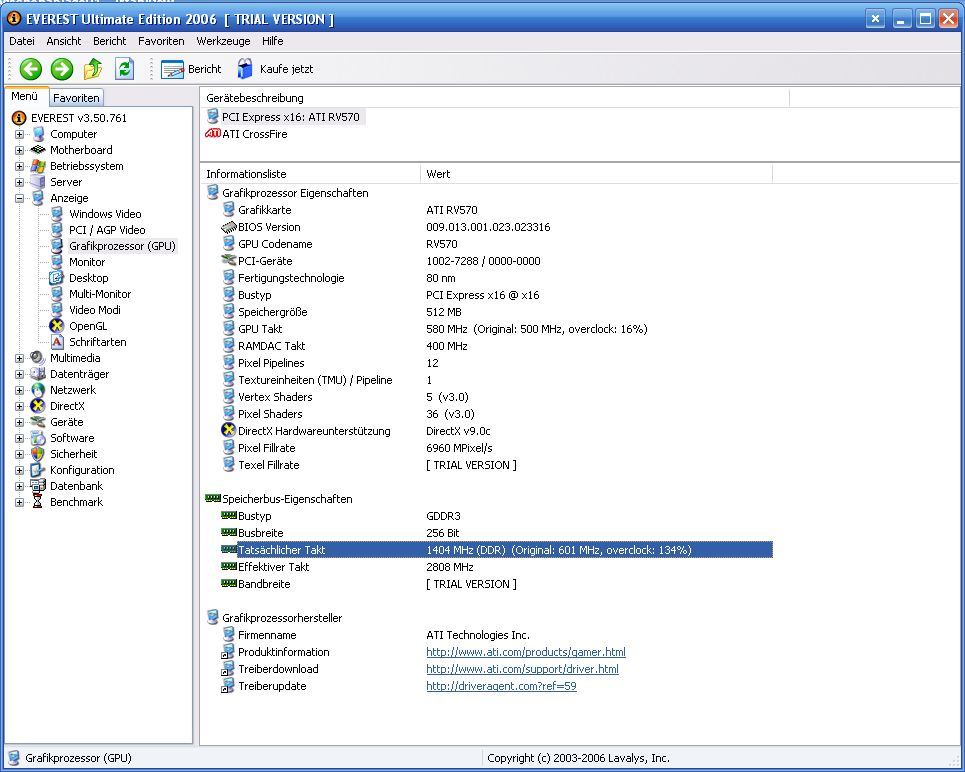965x772 pixels.
Task: Open the driveragent.com driver update link
Action: click(501, 686)
